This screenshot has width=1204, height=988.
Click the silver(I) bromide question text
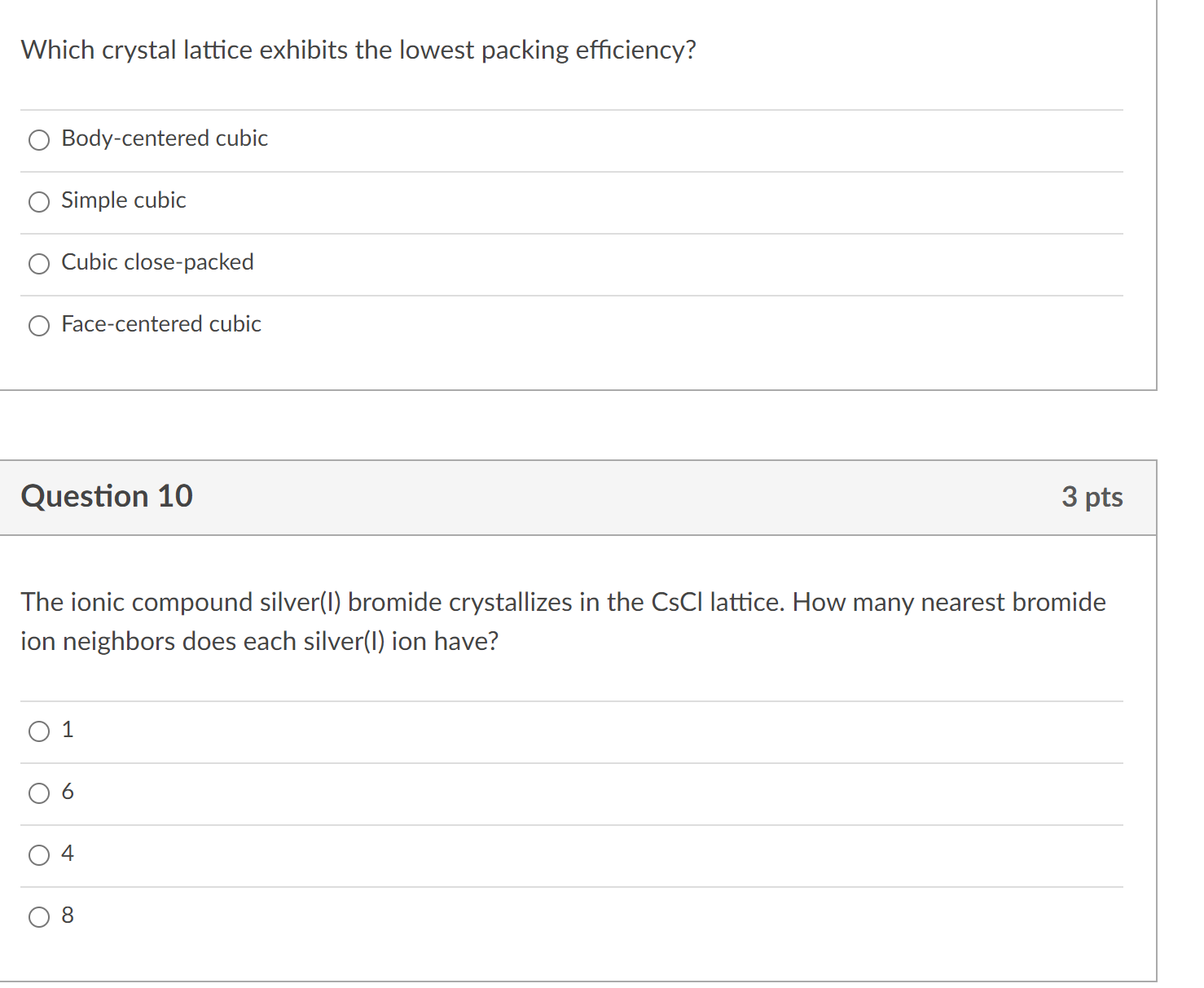pyautogui.click(x=562, y=621)
